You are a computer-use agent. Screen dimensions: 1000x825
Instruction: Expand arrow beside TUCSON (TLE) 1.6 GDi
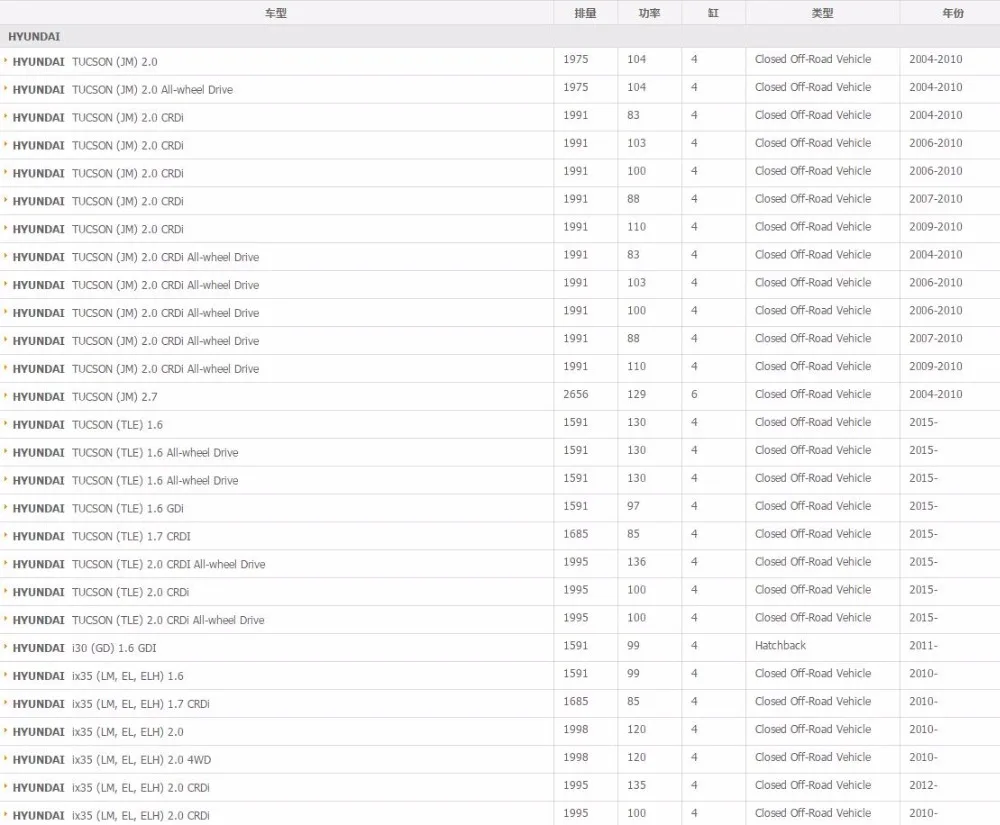pos(6,507)
